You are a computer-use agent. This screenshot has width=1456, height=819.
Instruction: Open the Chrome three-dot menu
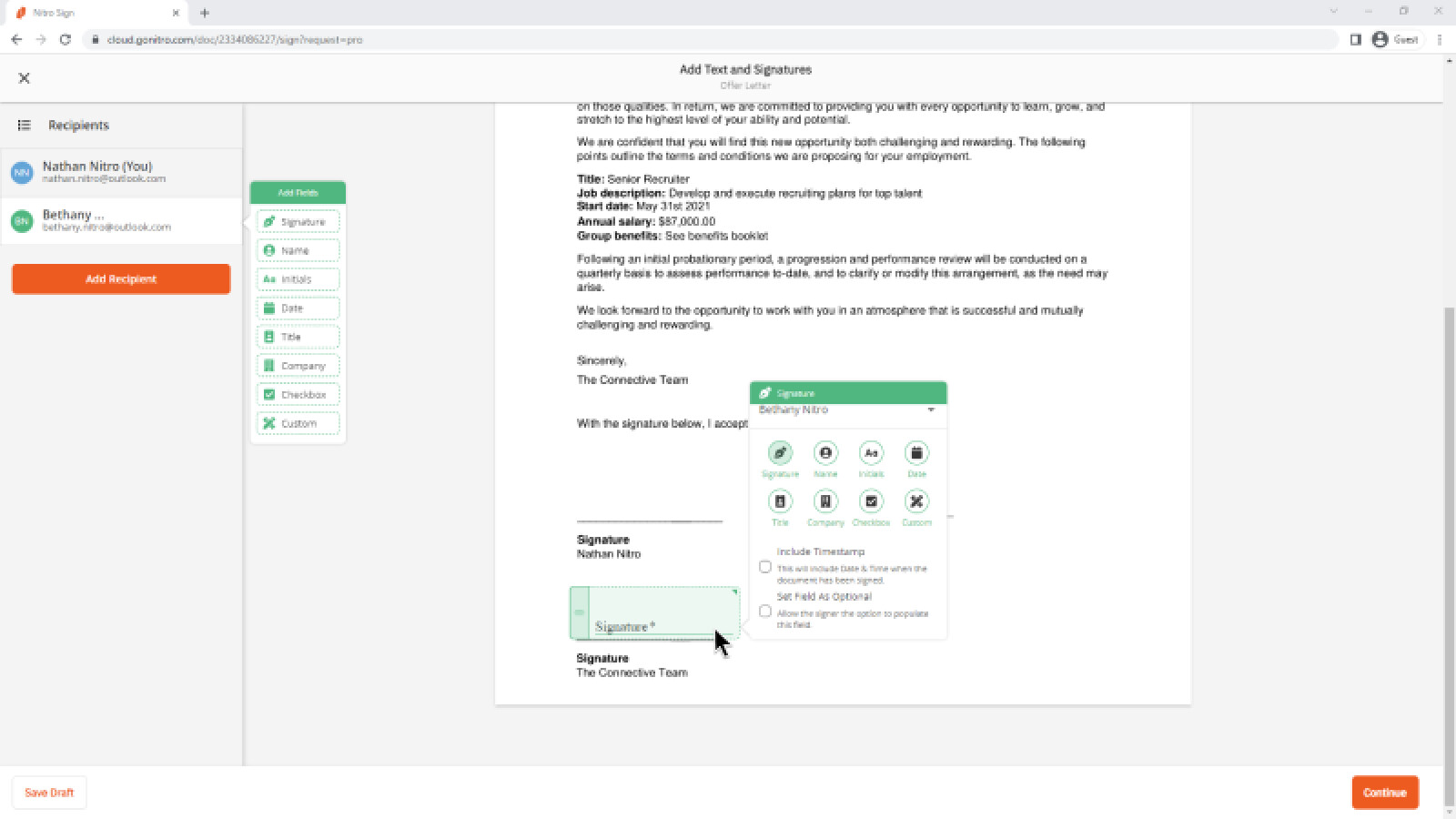coord(1439,39)
